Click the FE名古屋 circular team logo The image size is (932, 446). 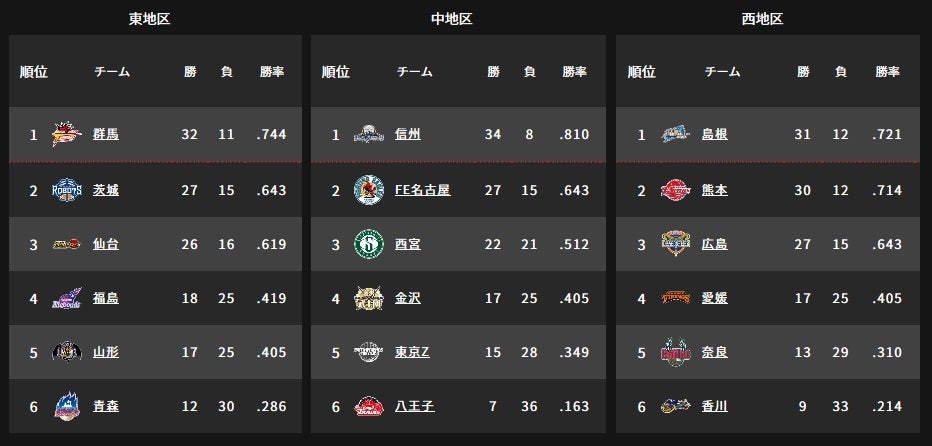tap(369, 190)
